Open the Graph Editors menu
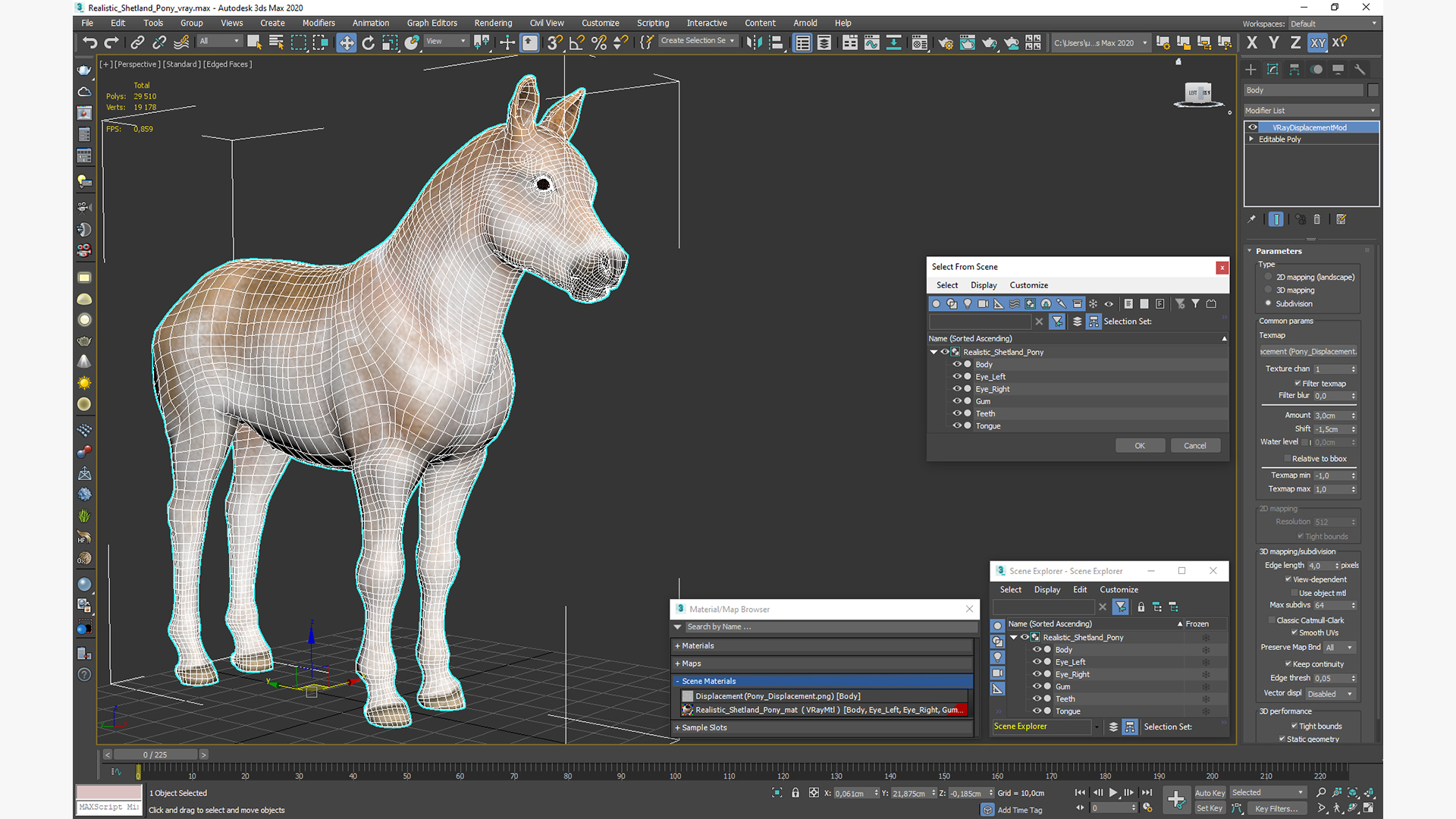Screen dimensions: 1456x819 tap(431, 23)
